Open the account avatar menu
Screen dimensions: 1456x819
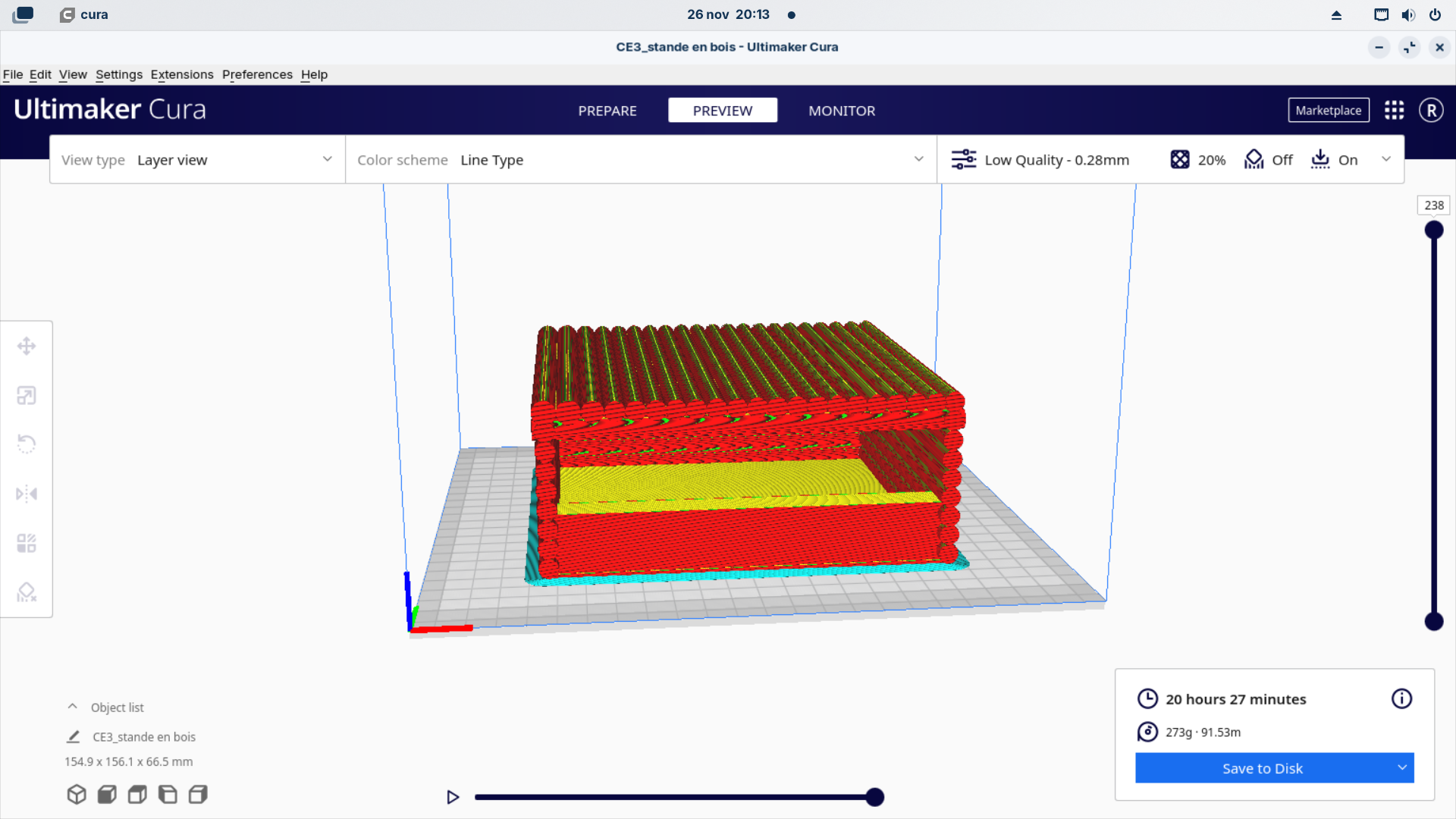[x=1431, y=111]
